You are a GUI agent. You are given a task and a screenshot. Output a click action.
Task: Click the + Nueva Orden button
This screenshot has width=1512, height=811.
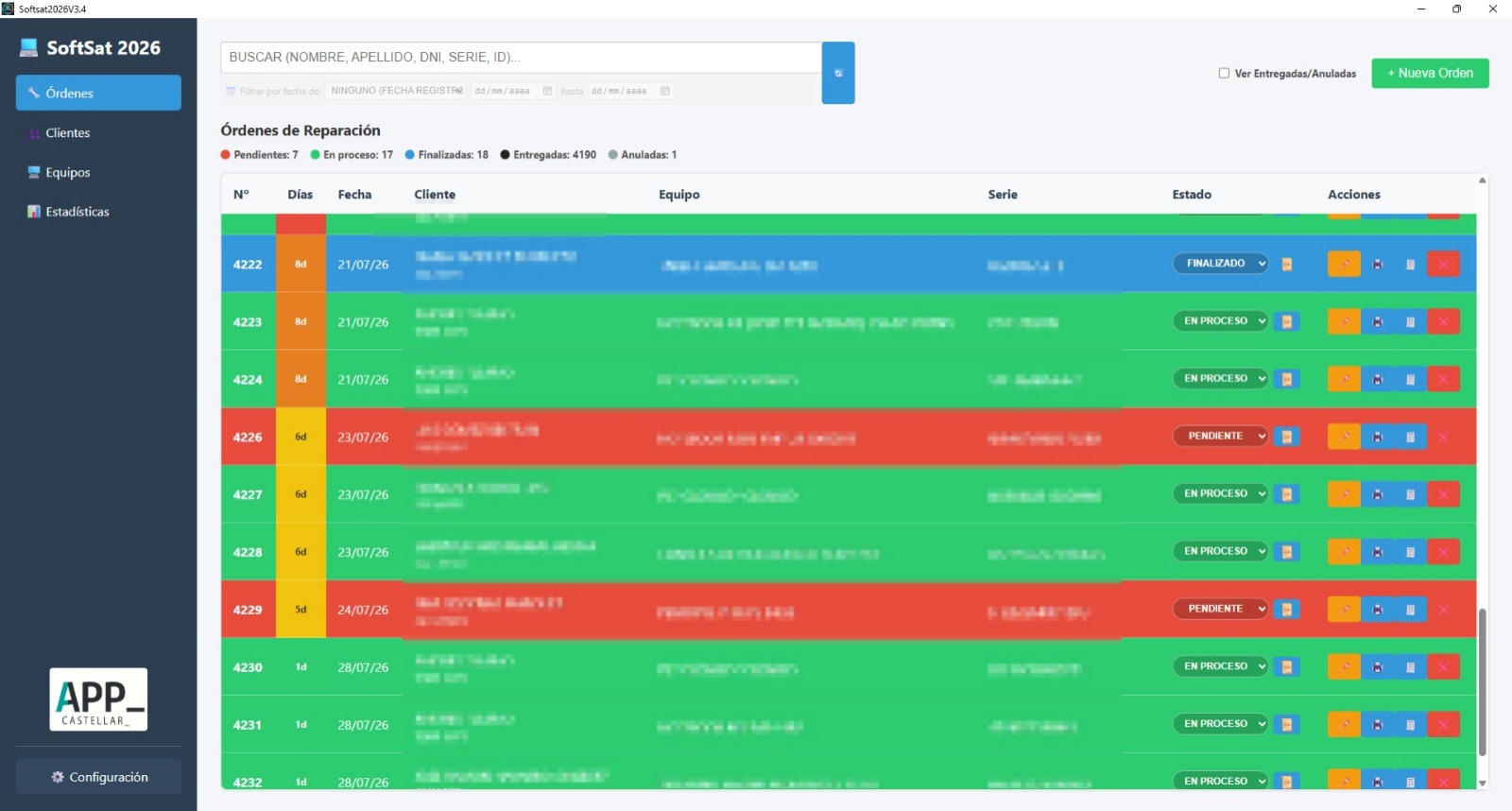[1430, 73]
